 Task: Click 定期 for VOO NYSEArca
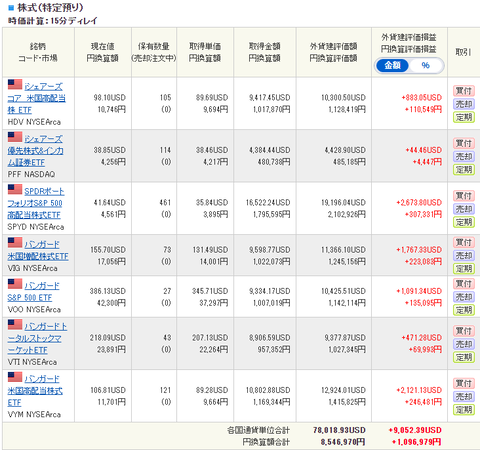pos(463,310)
